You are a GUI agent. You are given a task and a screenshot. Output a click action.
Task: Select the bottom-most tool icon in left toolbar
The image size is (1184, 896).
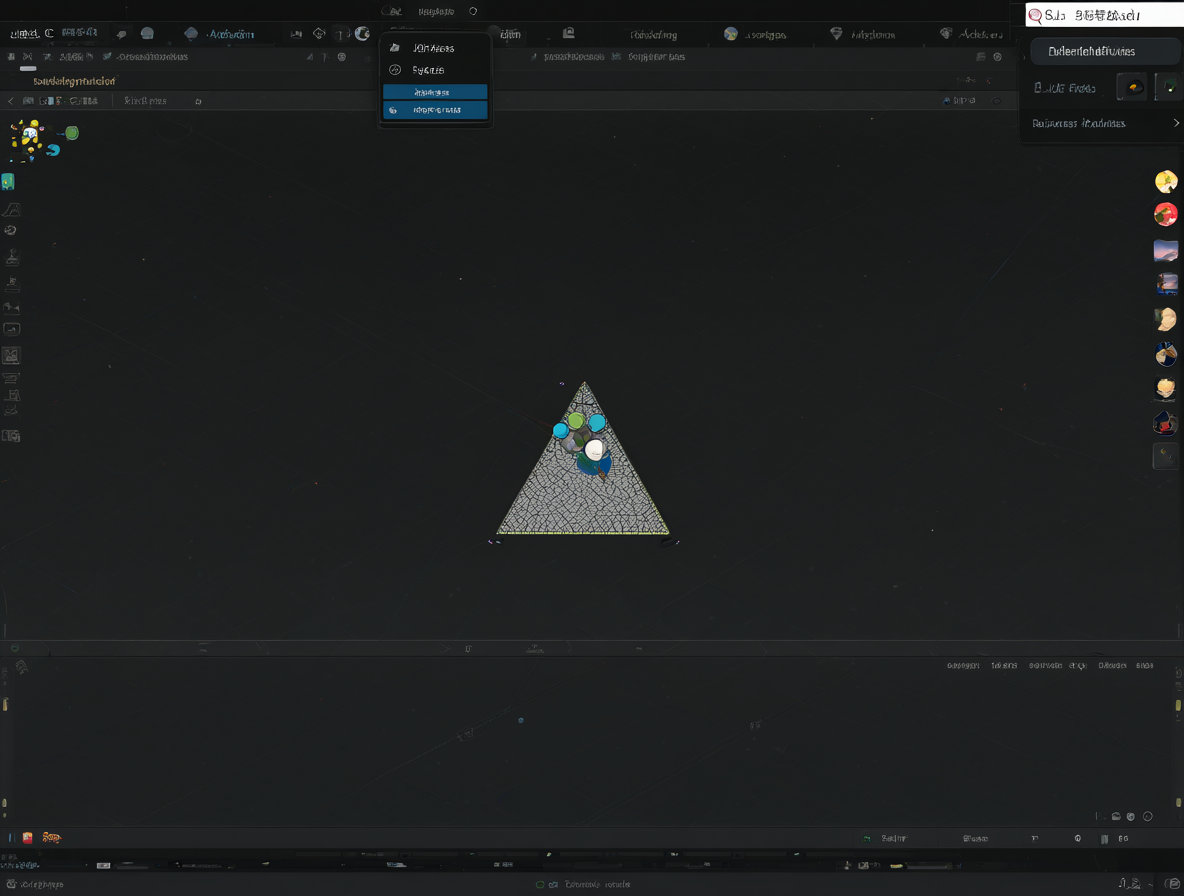click(11, 436)
